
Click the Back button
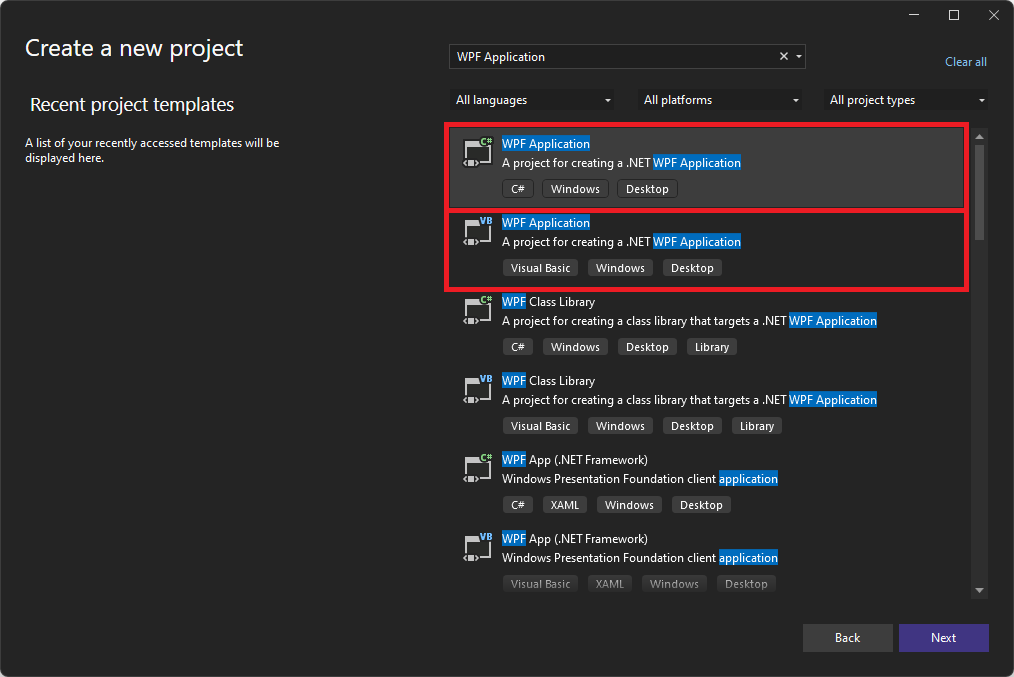click(x=847, y=637)
